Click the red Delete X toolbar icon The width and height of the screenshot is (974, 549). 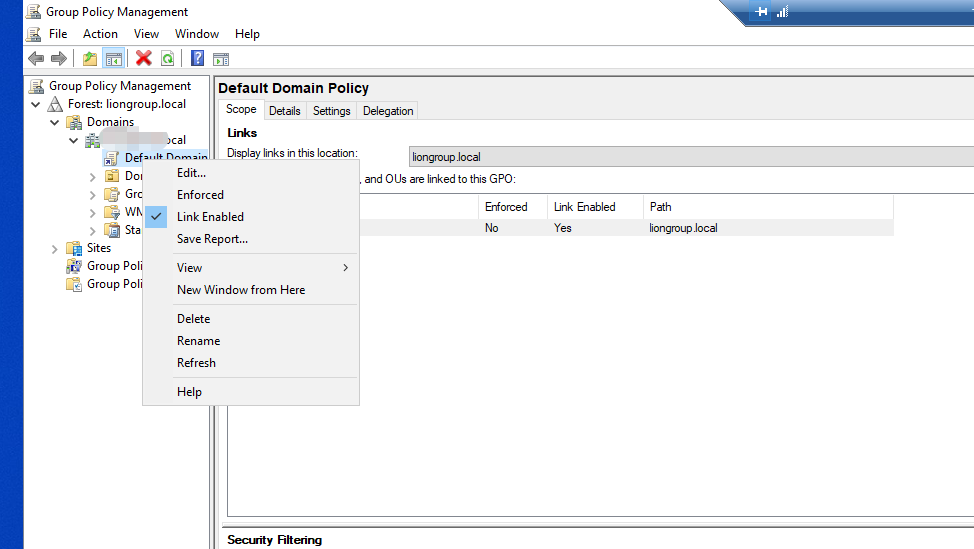[143, 58]
